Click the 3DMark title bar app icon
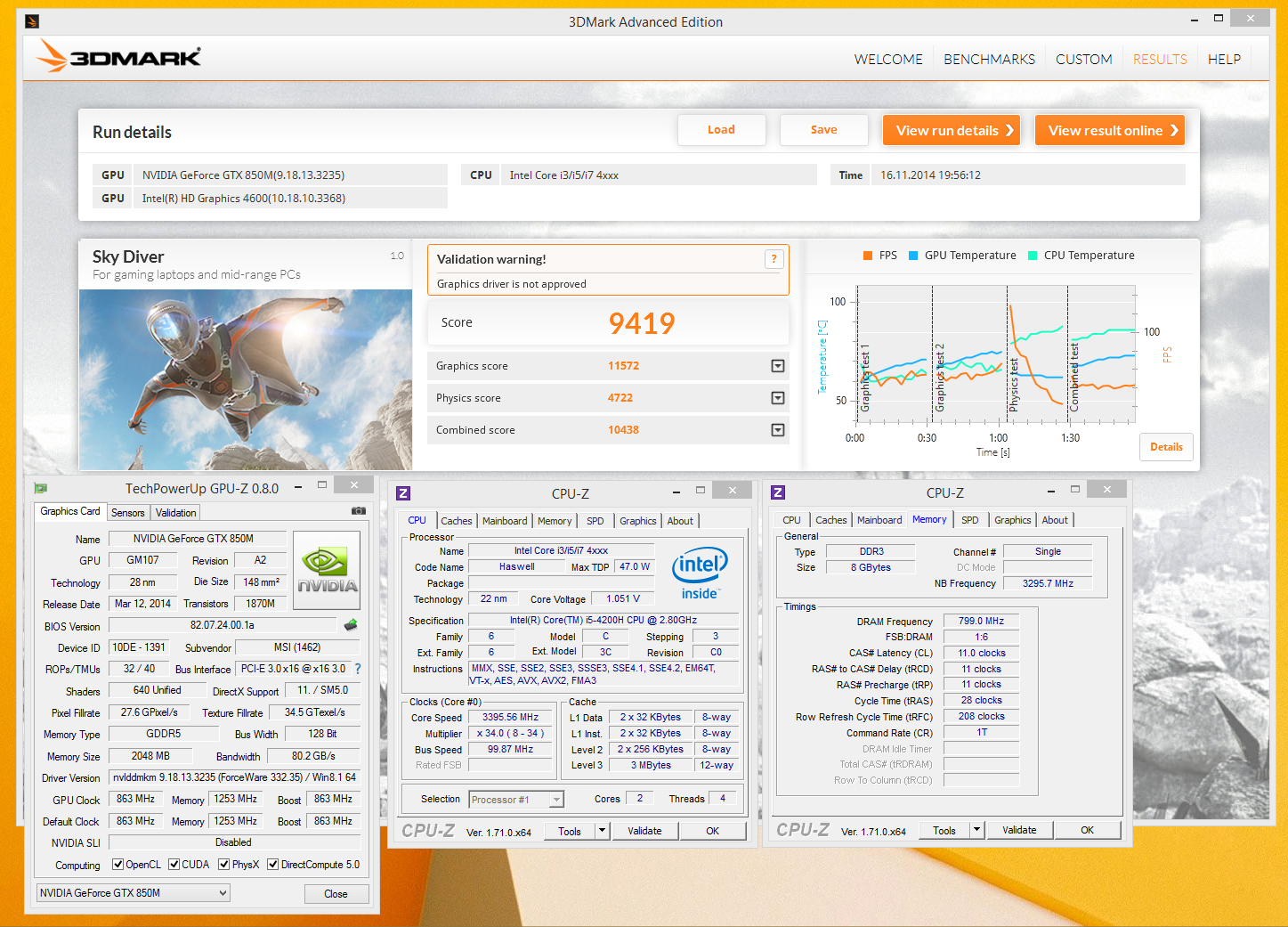Image resolution: width=1288 pixels, height=927 pixels. 32,21
